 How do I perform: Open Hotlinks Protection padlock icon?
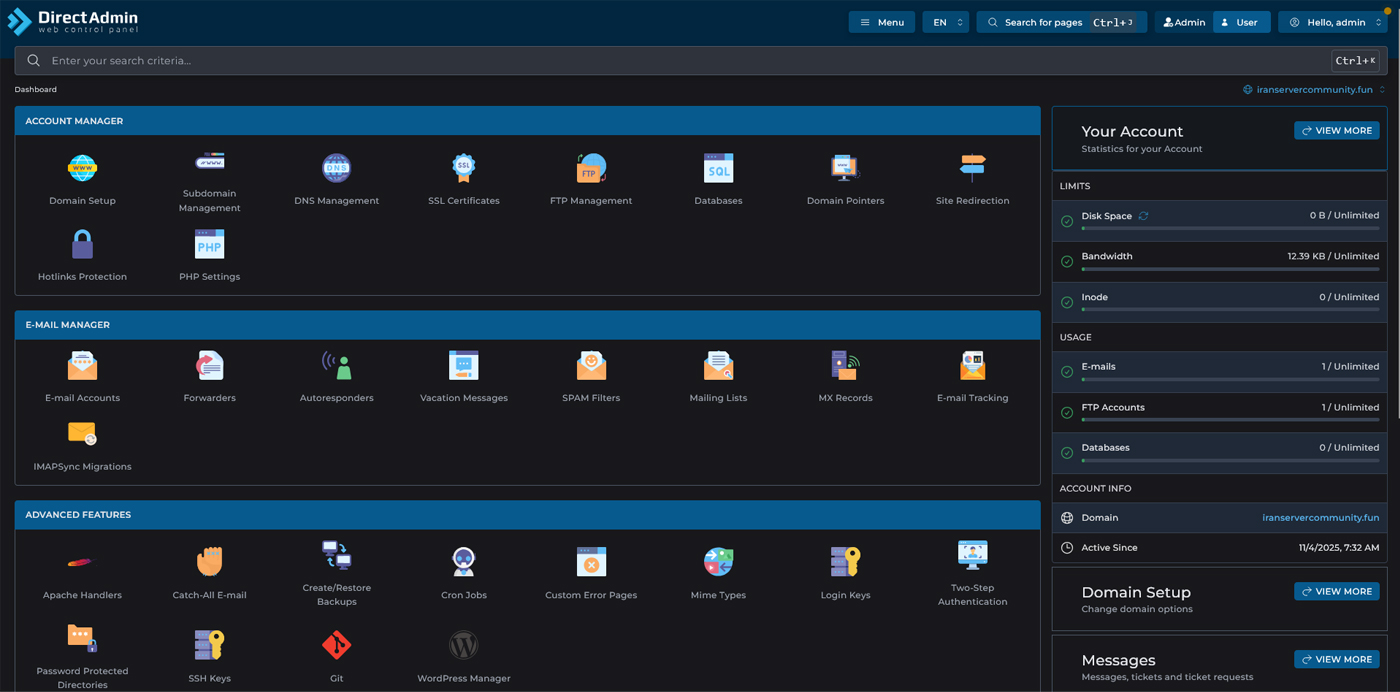[82, 245]
